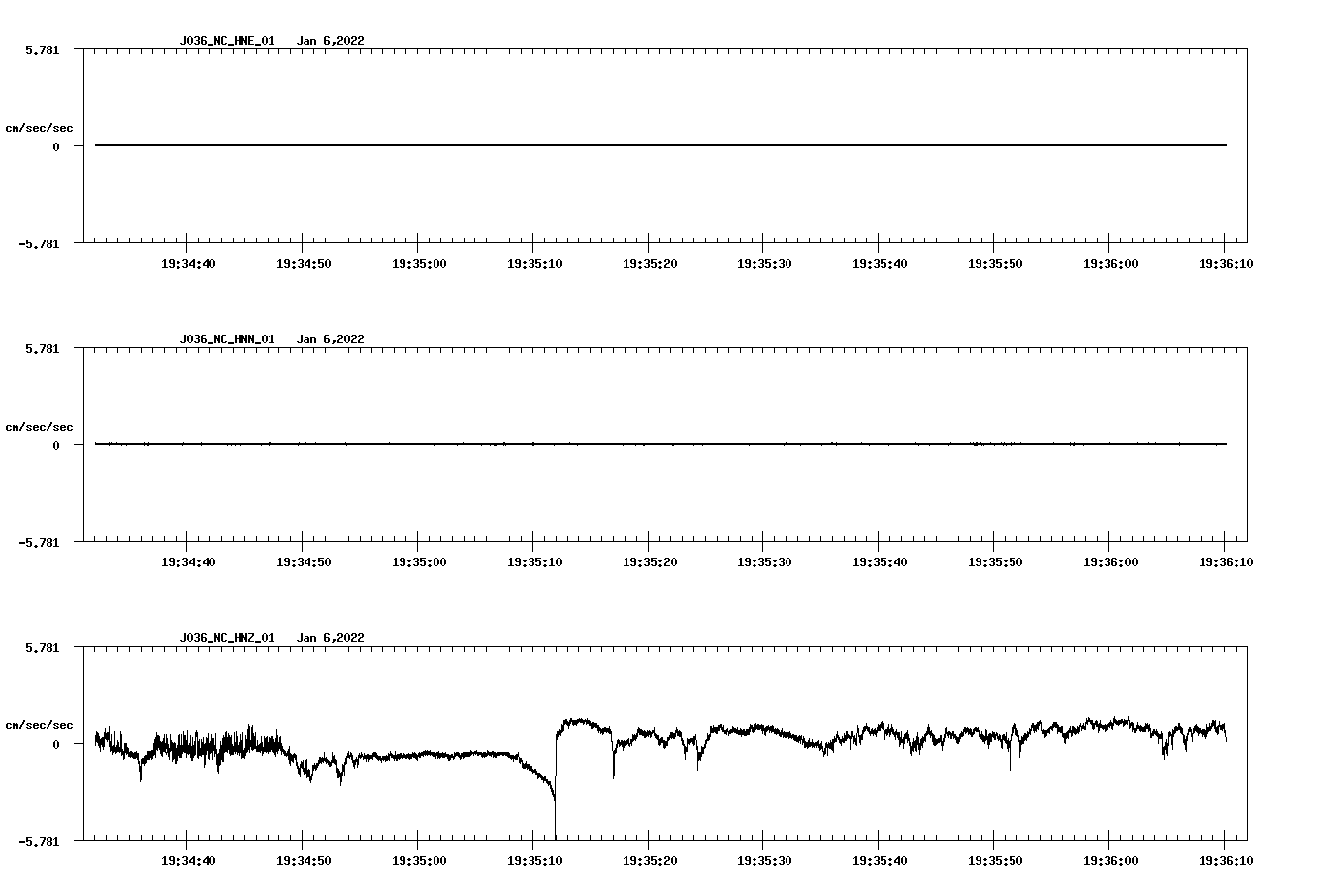Click the 19:35:40 time label under HNN plot
The image size is (1317, 896).
(x=880, y=562)
